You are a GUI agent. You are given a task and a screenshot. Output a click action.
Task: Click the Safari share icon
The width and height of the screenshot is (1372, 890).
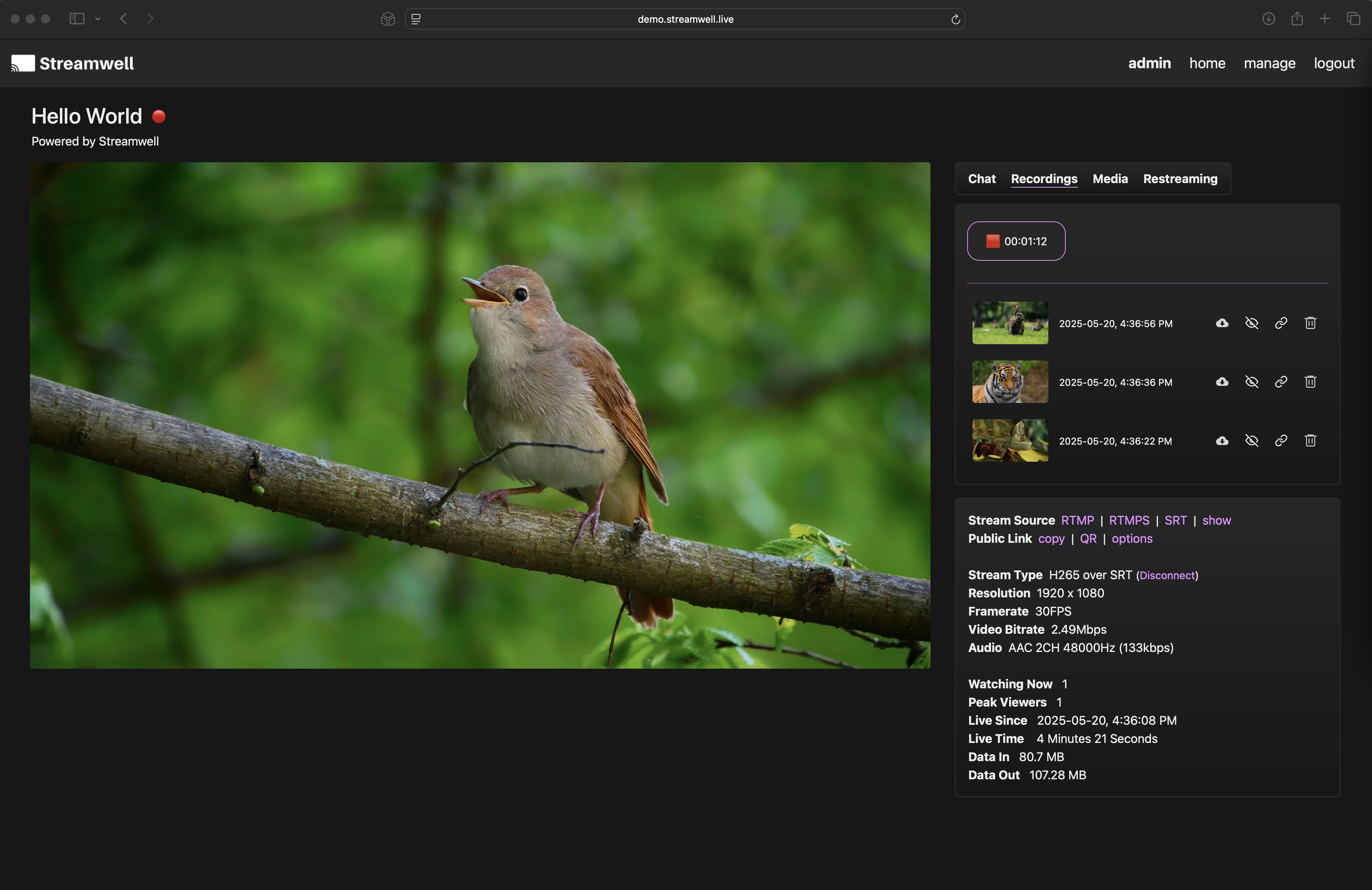tap(1297, 19)
